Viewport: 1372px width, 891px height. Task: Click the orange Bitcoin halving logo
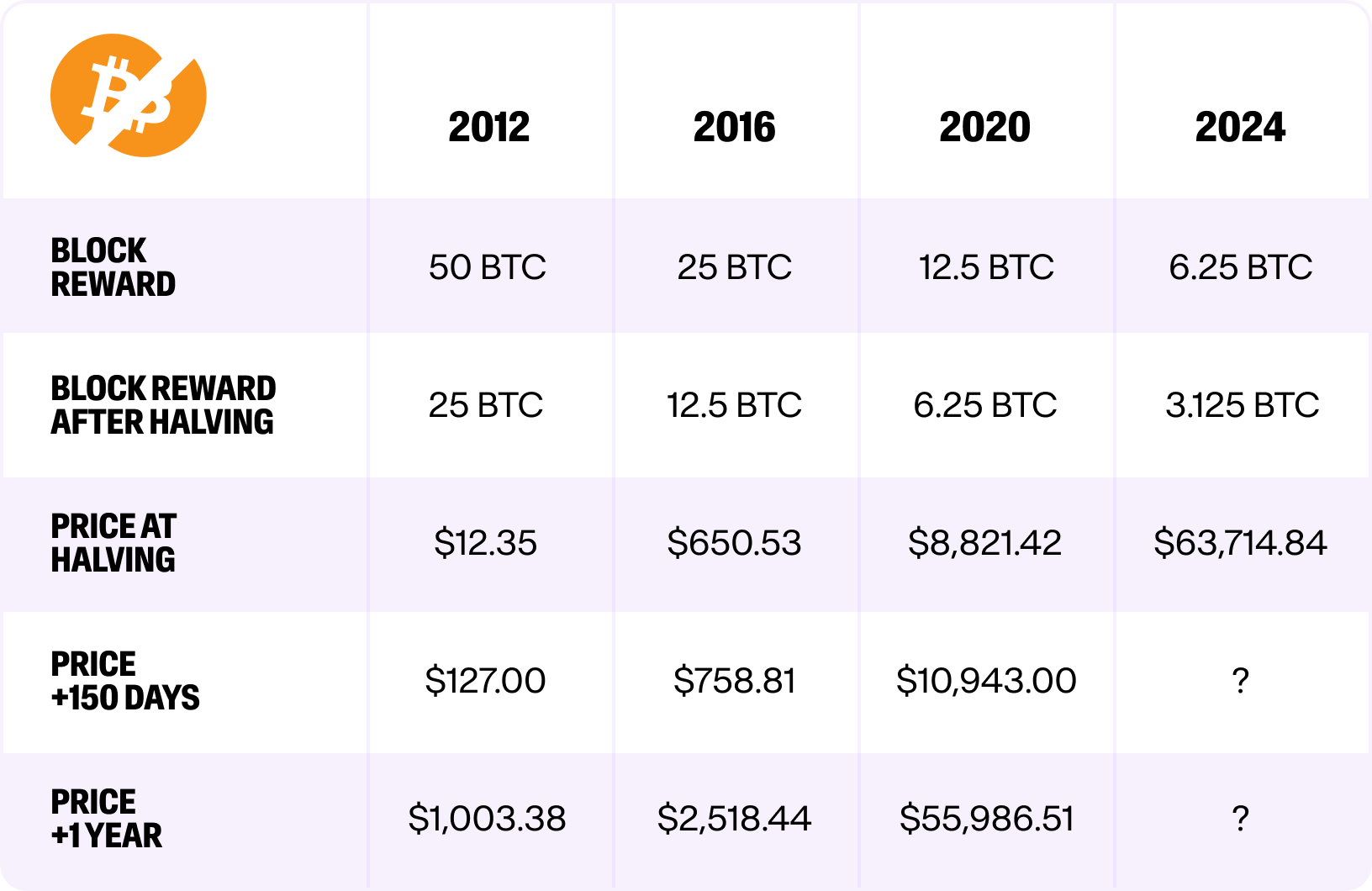coord(129,95)
